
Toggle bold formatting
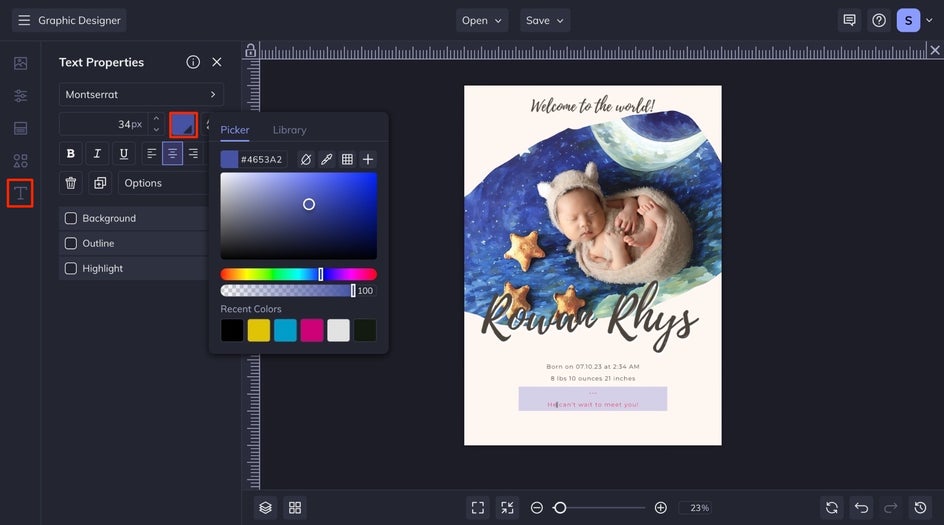tap(70, 154)
